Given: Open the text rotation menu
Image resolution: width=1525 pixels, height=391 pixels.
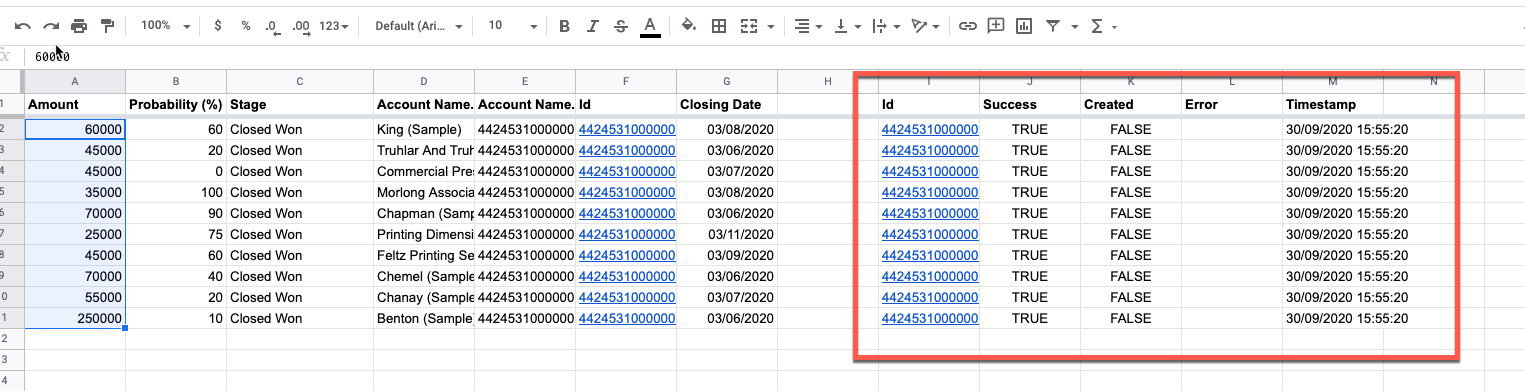Looking at the screenshot, I should pyautogui.click(x=924, y=26).
